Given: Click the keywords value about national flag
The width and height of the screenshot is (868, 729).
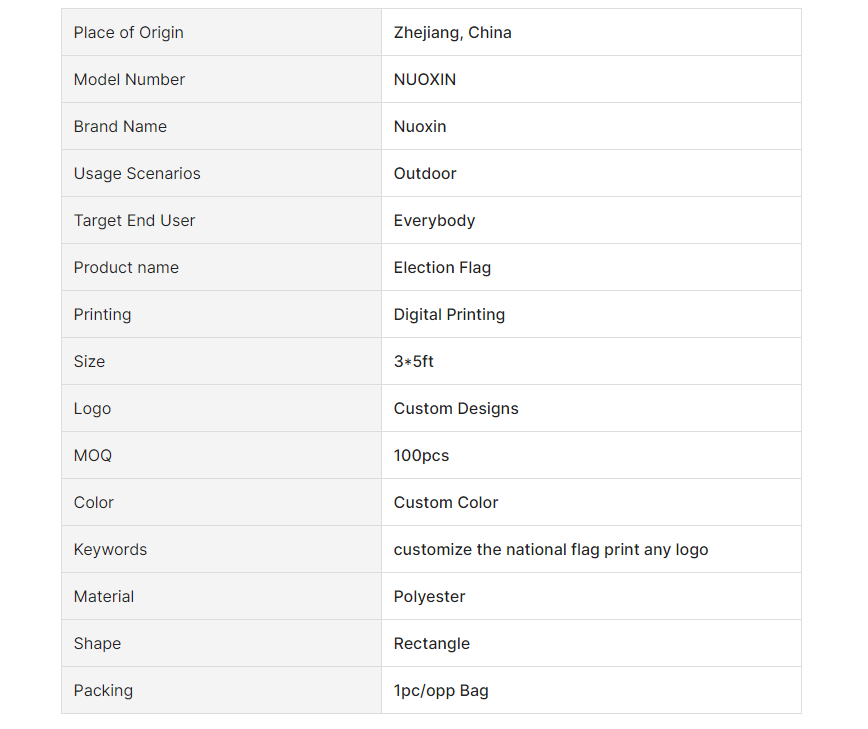Looking at the screenshot, I should [551, 550].
